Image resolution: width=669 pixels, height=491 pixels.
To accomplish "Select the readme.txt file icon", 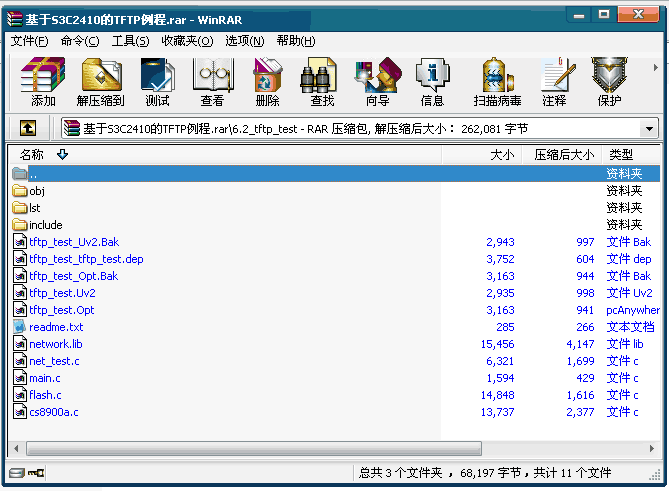I will pyautogui.click(x=20, y=327).
